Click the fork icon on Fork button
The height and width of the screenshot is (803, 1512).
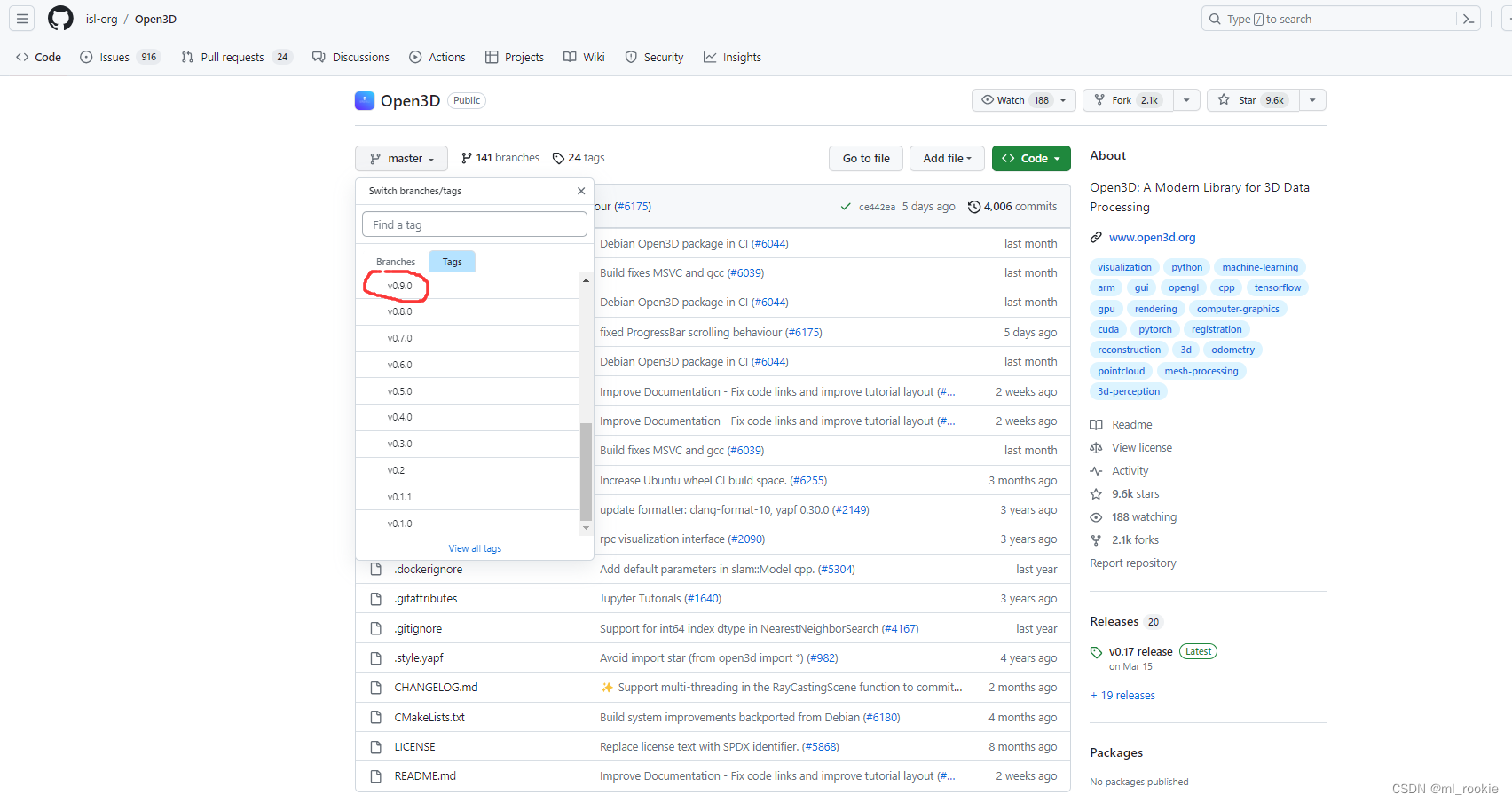[1099, 100]
